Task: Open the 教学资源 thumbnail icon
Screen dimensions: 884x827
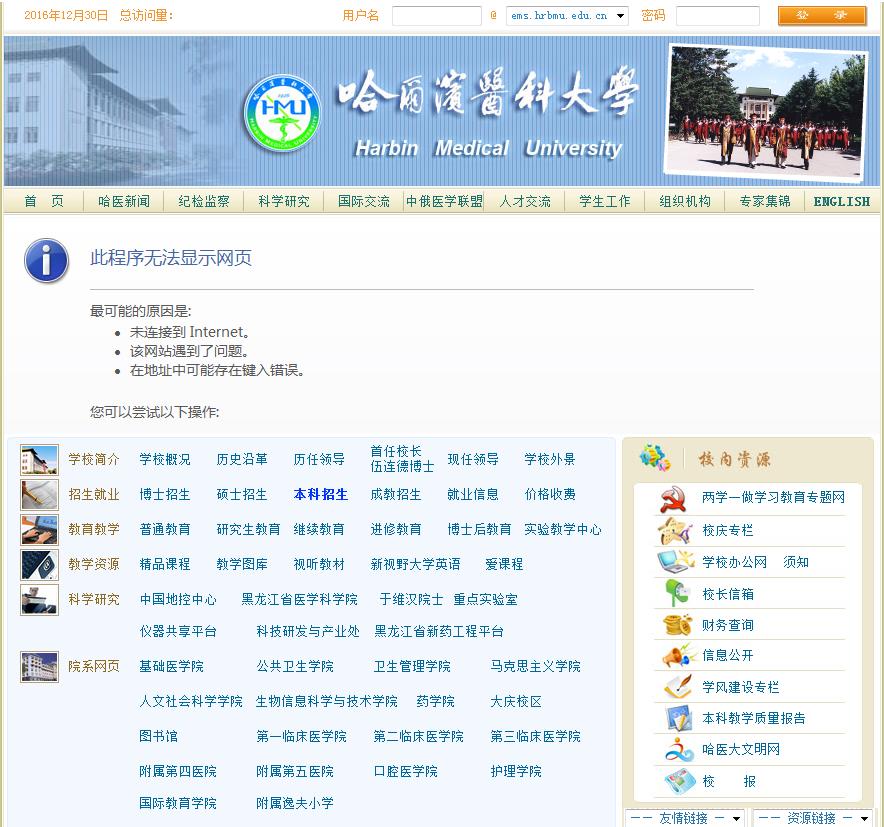Action: point(39,564)
